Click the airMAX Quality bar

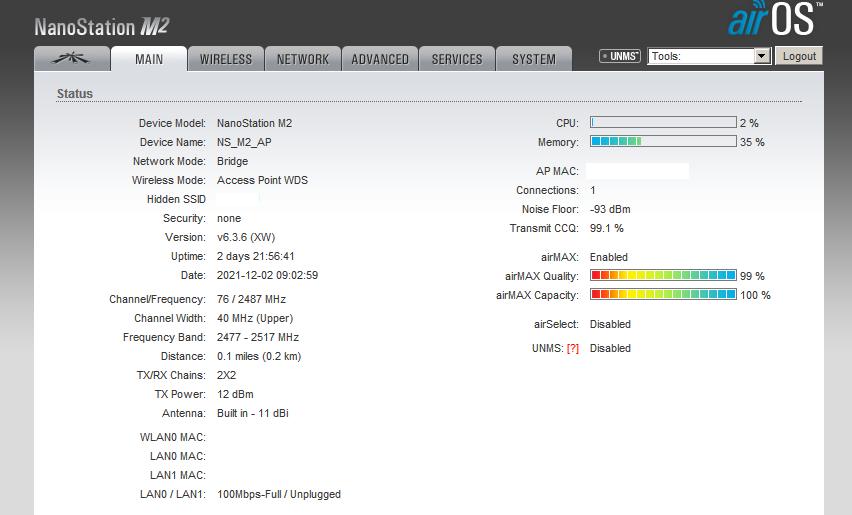point(663,275)
